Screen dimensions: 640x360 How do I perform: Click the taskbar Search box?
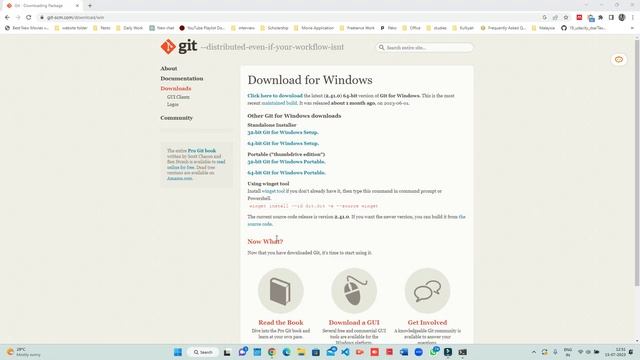(x=203, y=352)
